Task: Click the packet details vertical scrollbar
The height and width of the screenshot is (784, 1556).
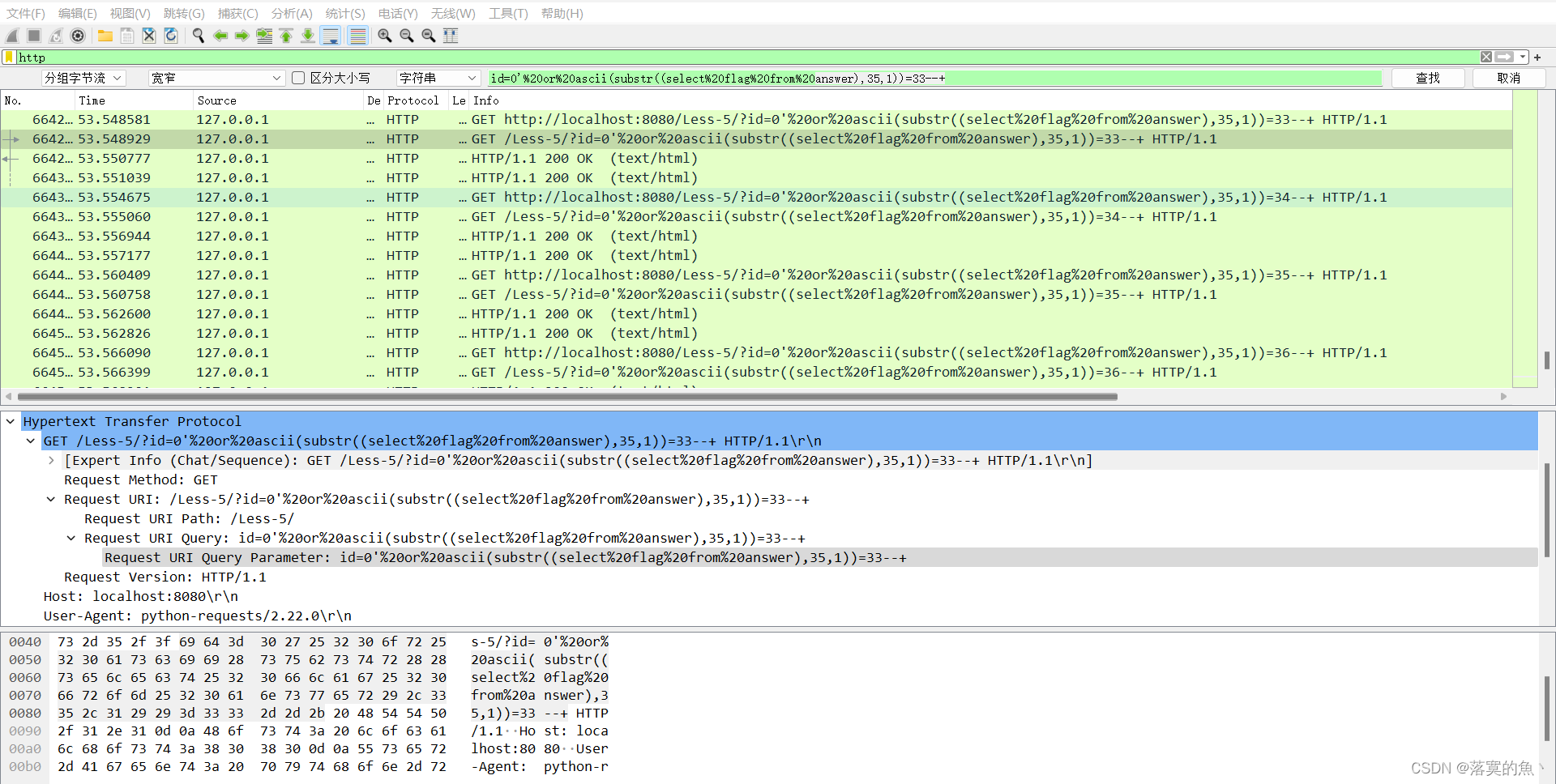Action: pyautogui.click(x=1547, y=509)
